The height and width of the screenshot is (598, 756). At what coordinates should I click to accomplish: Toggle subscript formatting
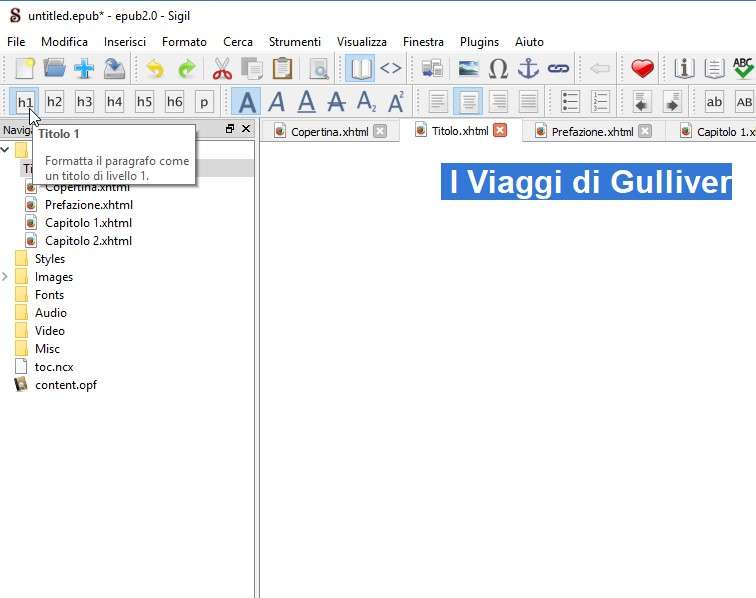coord(366,102)
